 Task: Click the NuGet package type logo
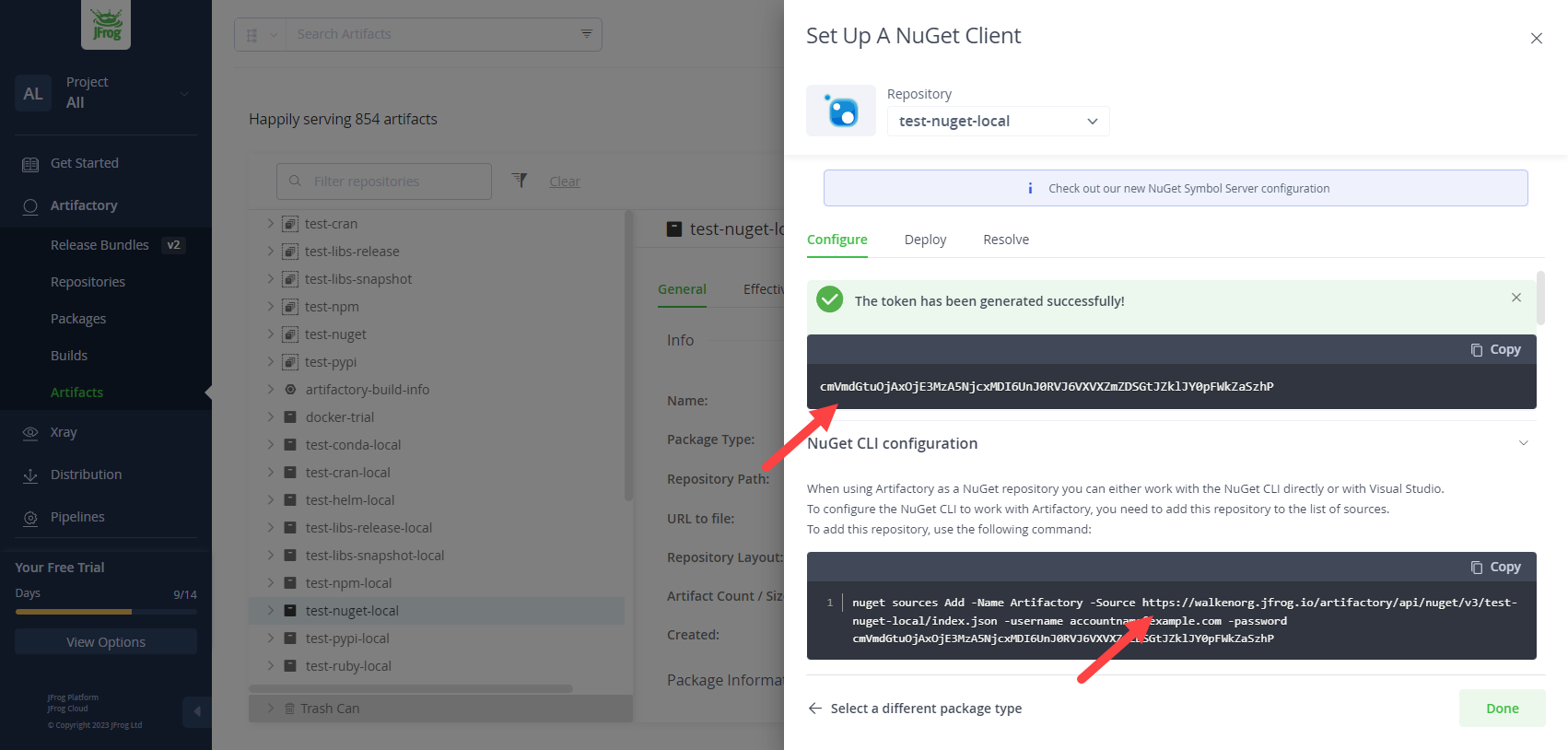(x=841, y=111)
